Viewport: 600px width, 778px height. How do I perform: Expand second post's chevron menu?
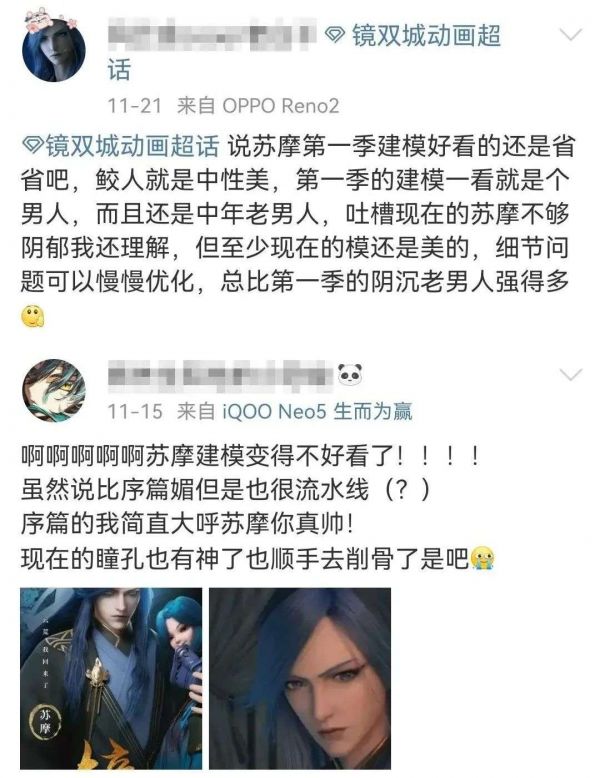(570, 374)
